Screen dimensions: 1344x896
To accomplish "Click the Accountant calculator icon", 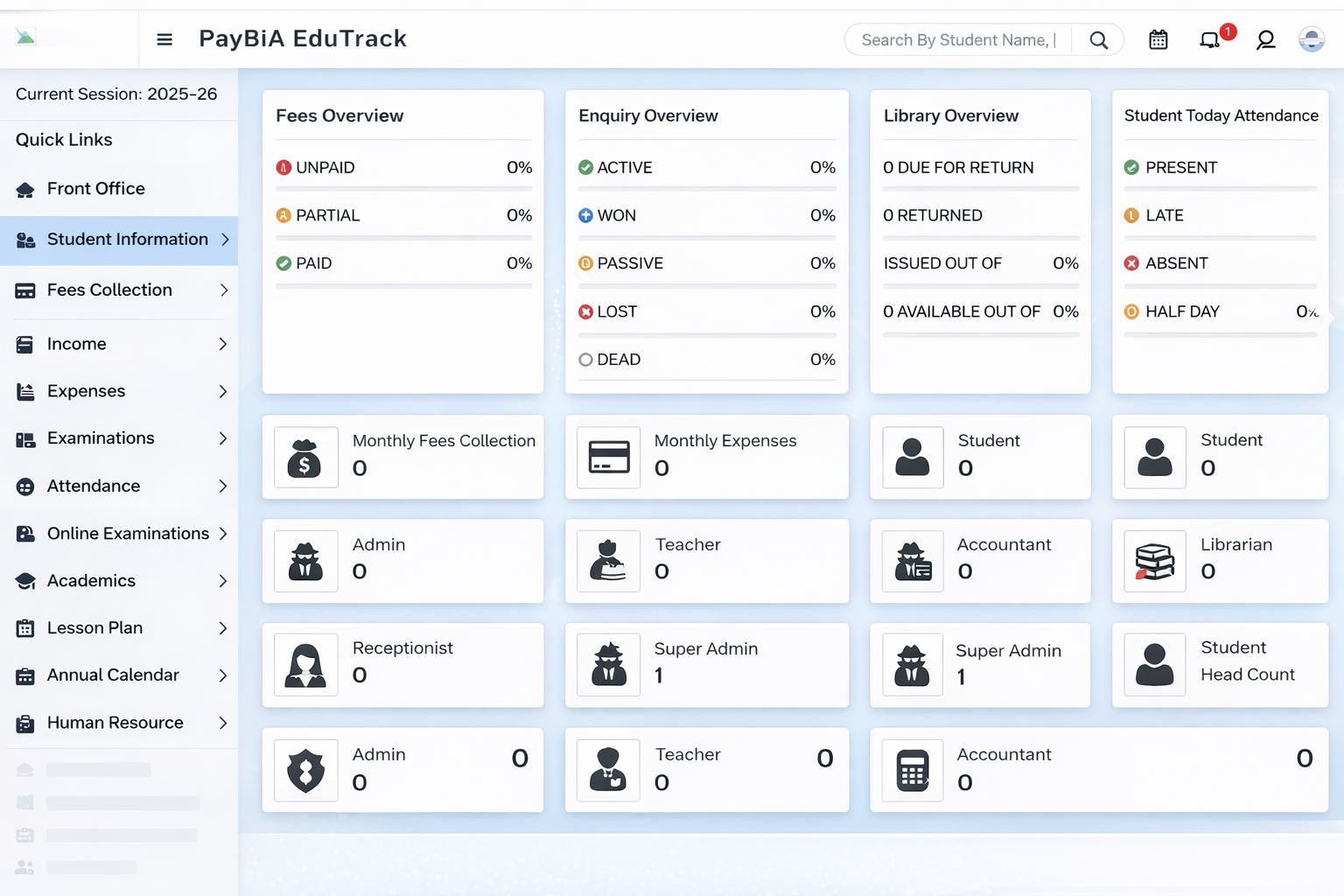I will click(x=912, y=770).
